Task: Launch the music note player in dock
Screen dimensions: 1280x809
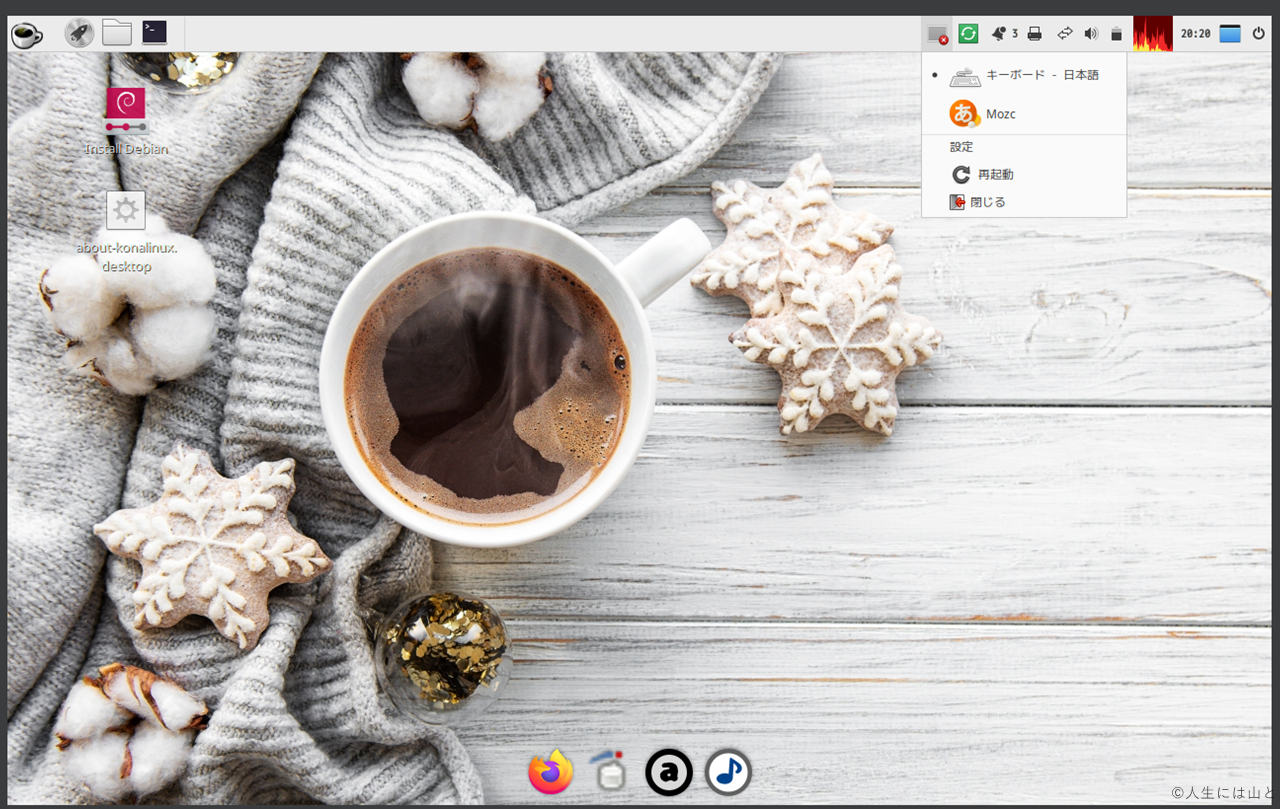Action: (728, 772)
